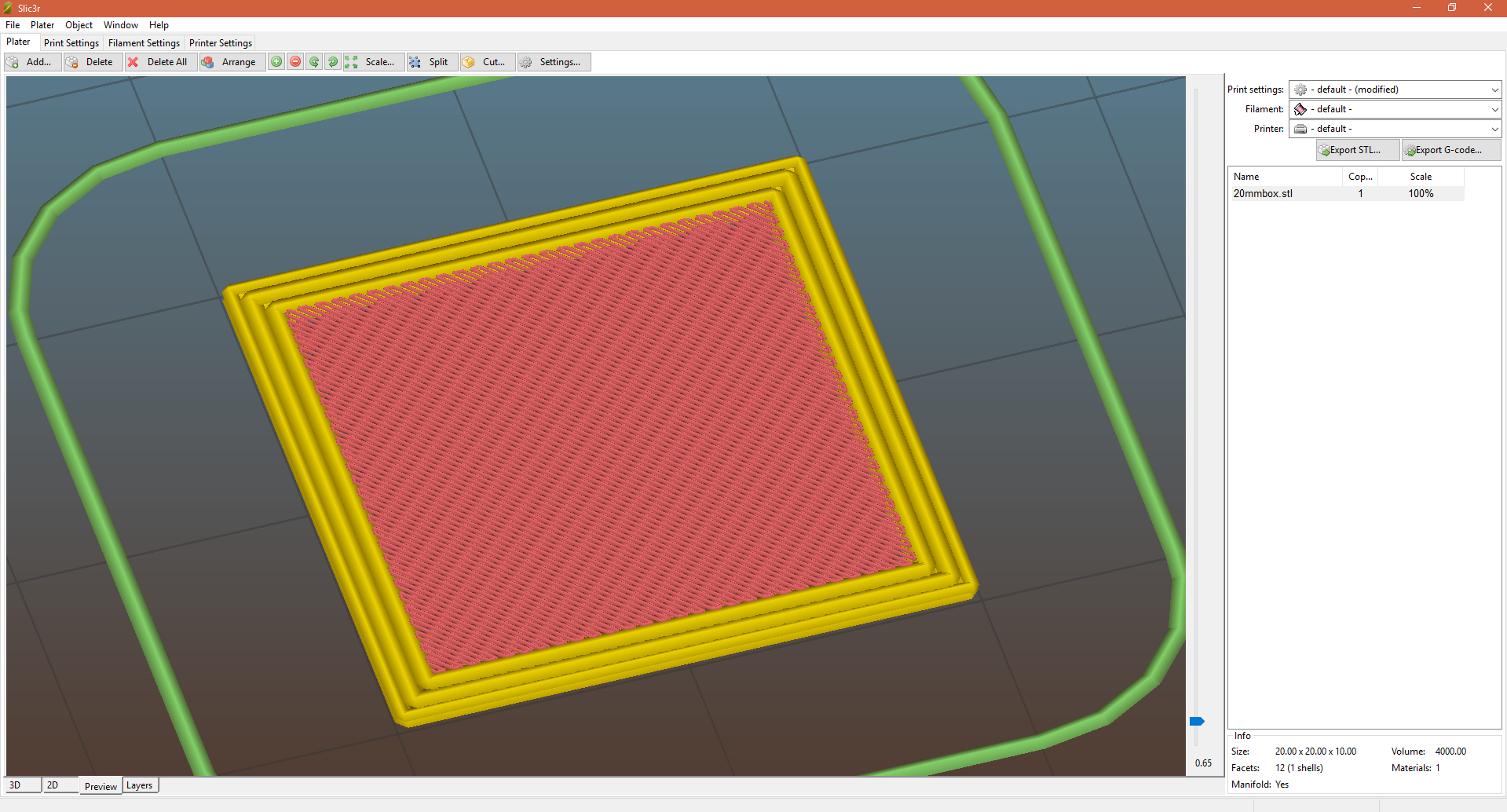Click the Add... object button

(32, 62)
